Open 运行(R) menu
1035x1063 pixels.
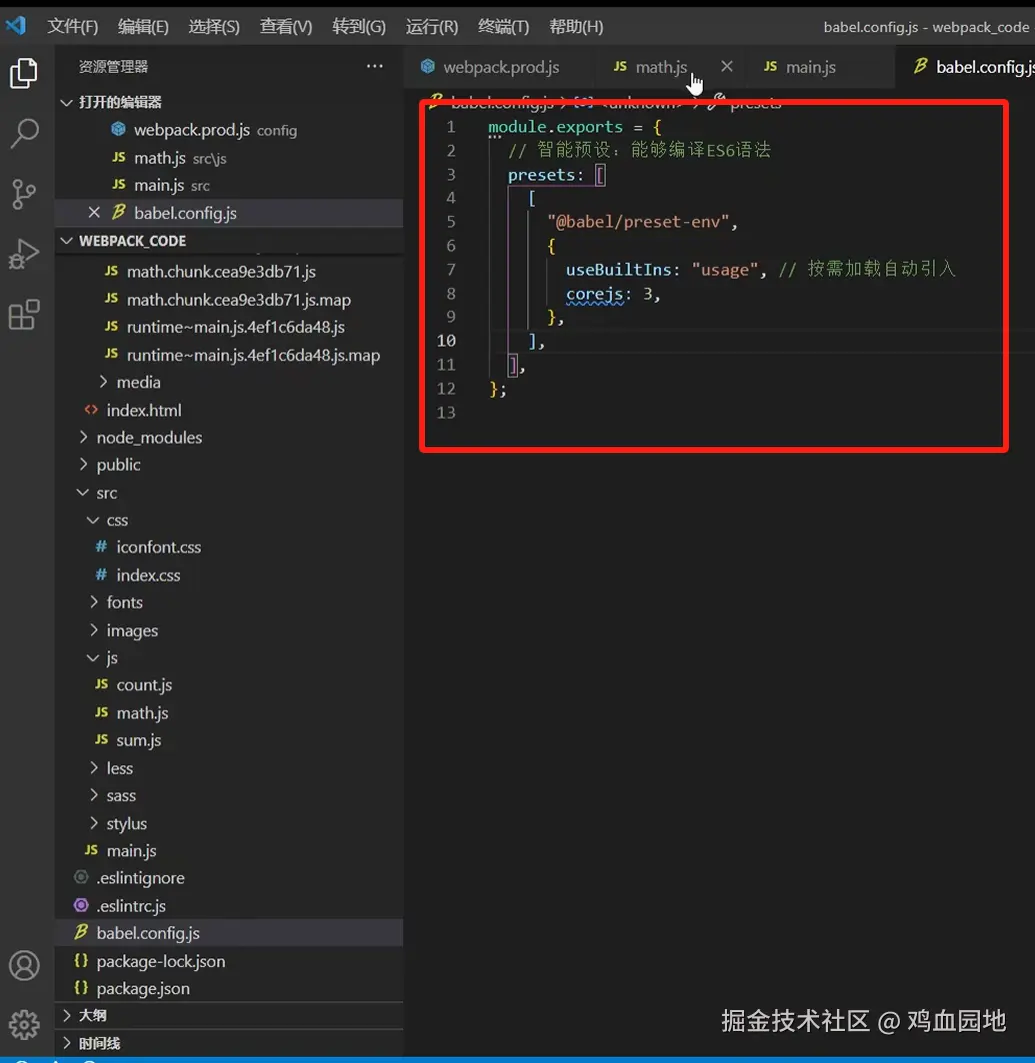(432, 26)
